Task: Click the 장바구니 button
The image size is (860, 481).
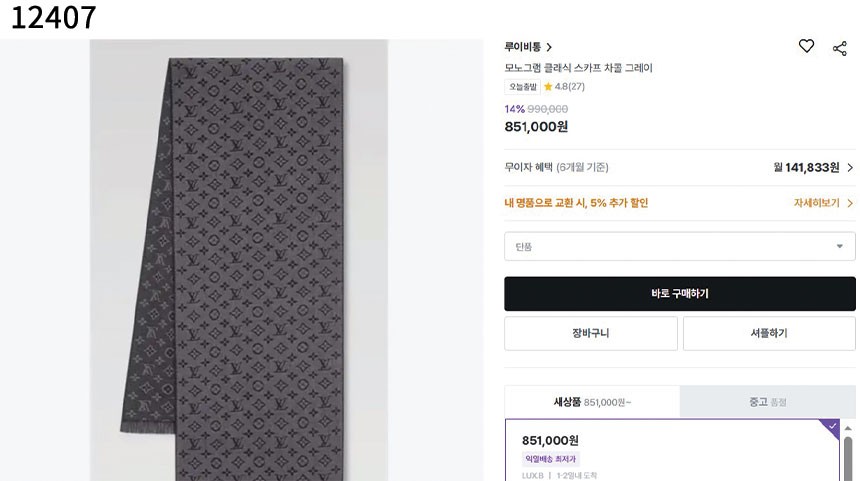Action: coord(590,334)
